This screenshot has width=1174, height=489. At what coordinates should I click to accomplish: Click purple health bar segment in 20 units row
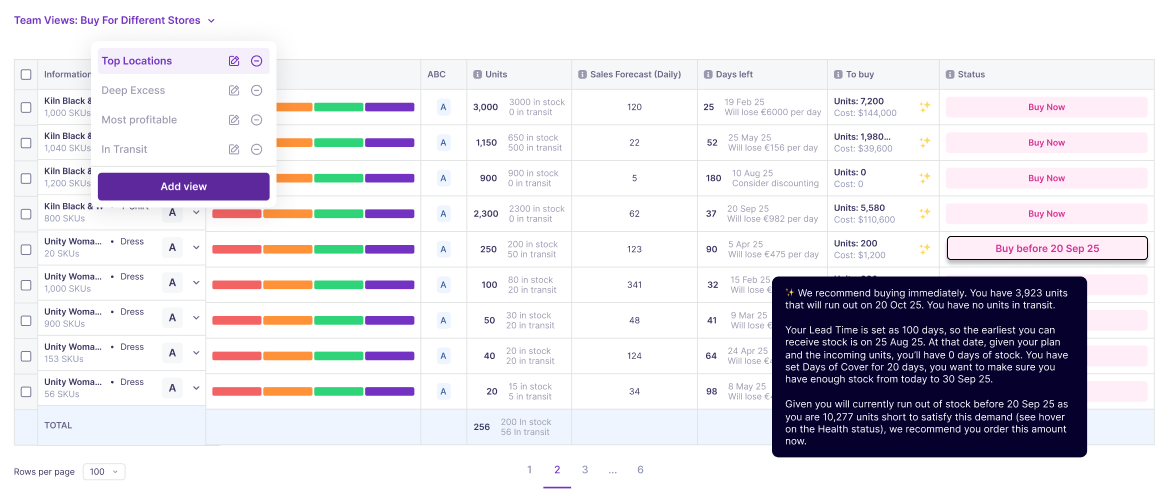389,391
